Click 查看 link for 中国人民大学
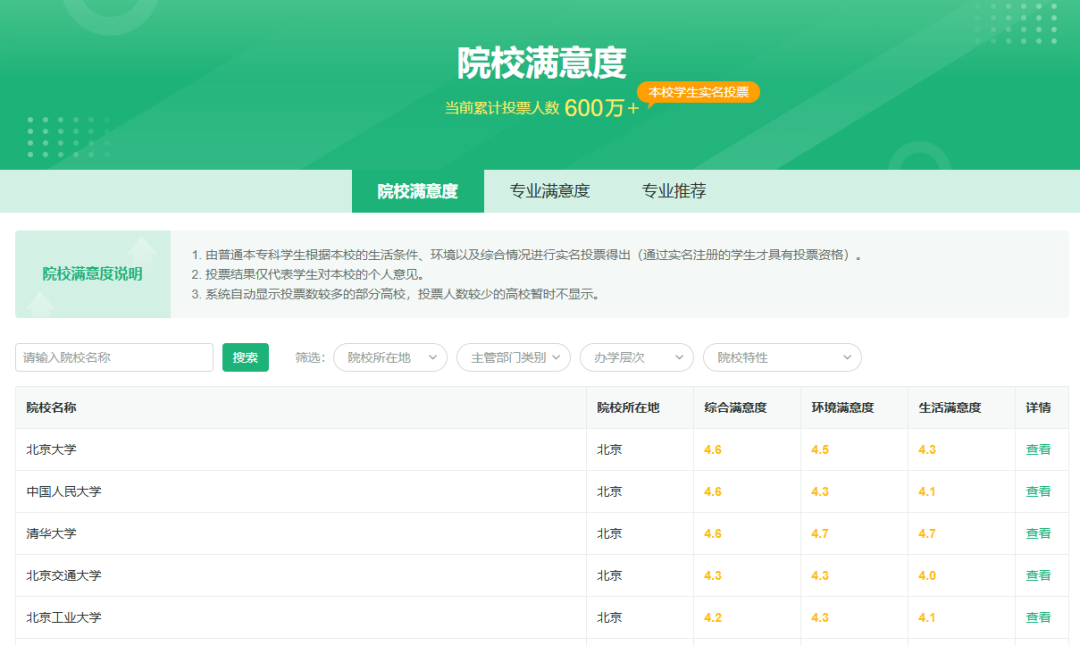Screen dimensions: 1080x646 [x=1038, y=492]
